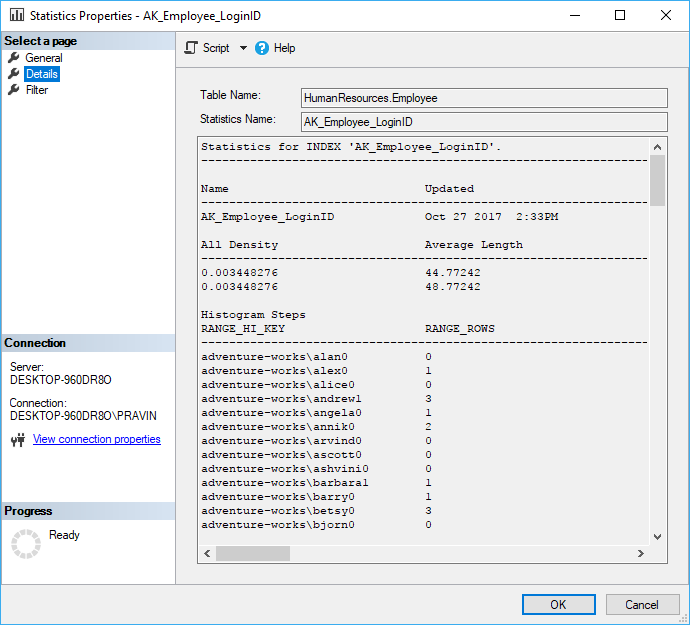
Task: Minimize the Statistics Properties window
Action: pos(575,15)
